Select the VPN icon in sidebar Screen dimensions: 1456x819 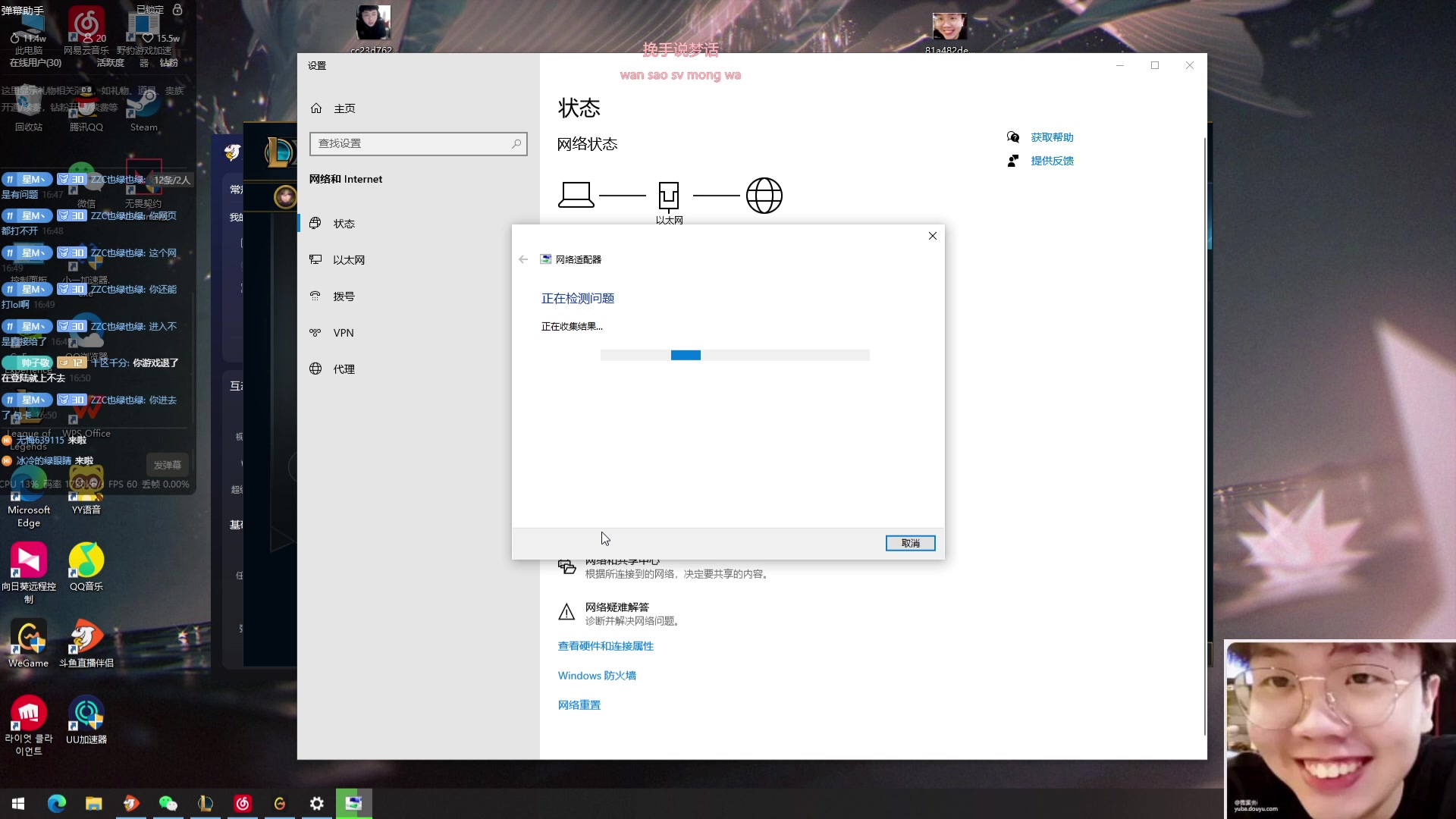[x=315, y=332]
